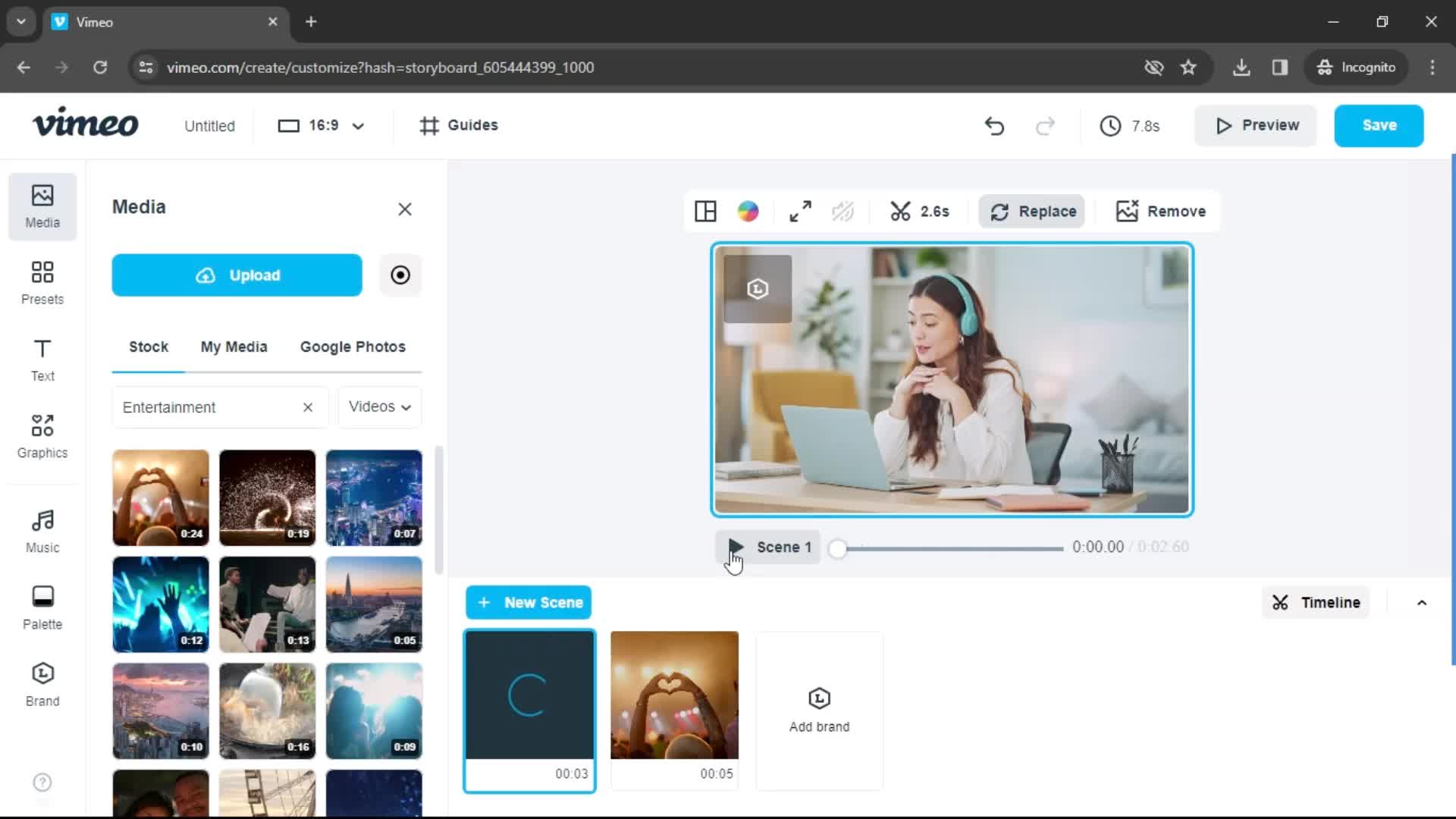This screenshot has height=819, width=1456.
Task: Open the Timeline view
Action: [1316, 603]
